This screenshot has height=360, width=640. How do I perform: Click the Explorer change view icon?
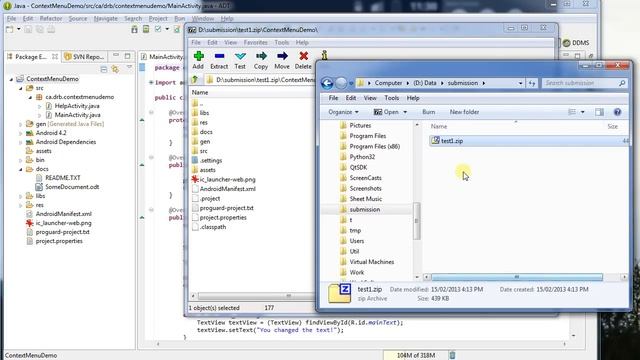572,112
